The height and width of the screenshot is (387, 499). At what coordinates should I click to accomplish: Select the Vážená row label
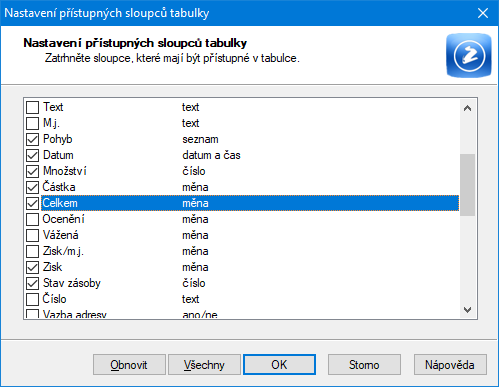point(61,235)
